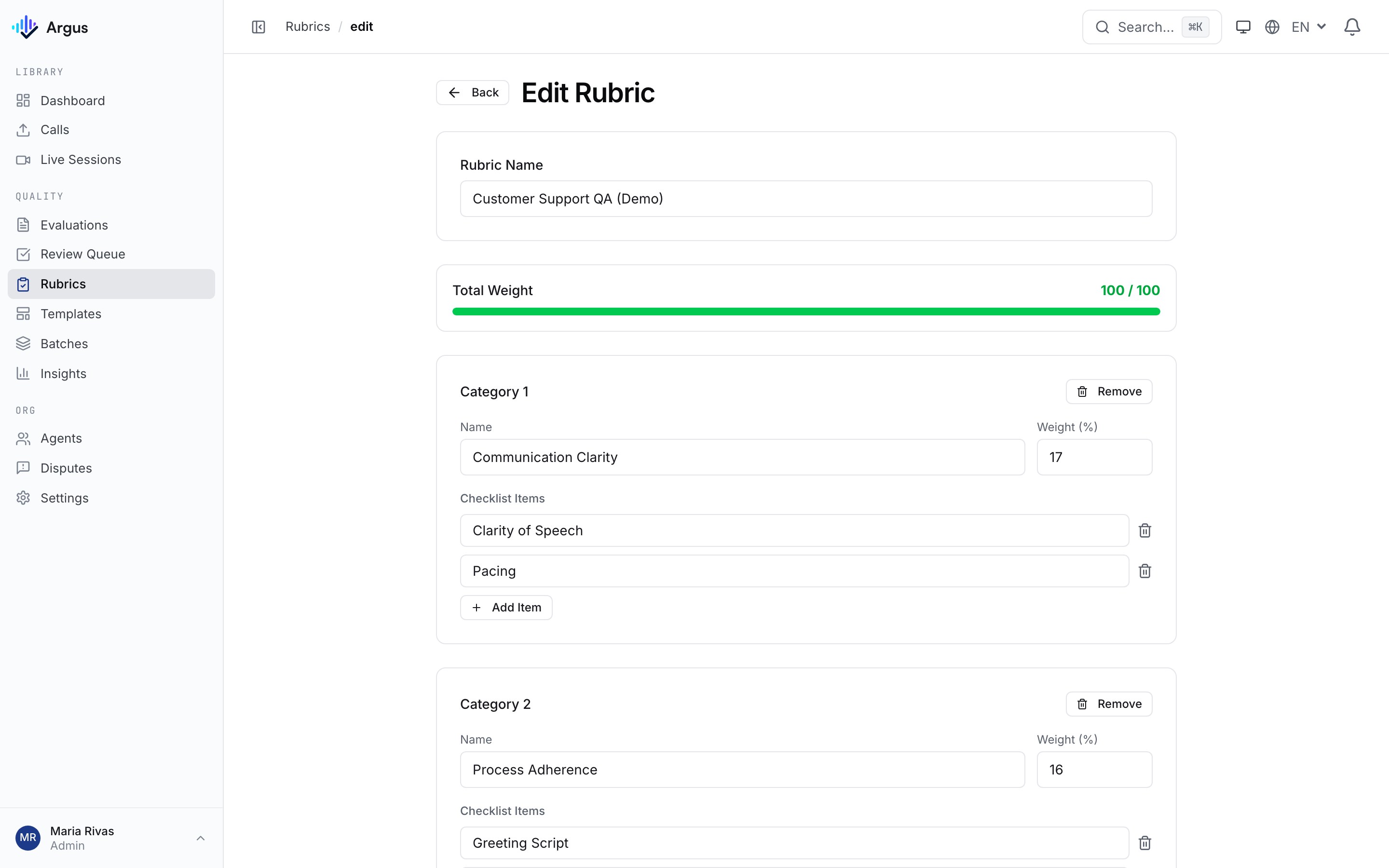
Task: Open Evaluations page
Action: click(x=111, y=225)
